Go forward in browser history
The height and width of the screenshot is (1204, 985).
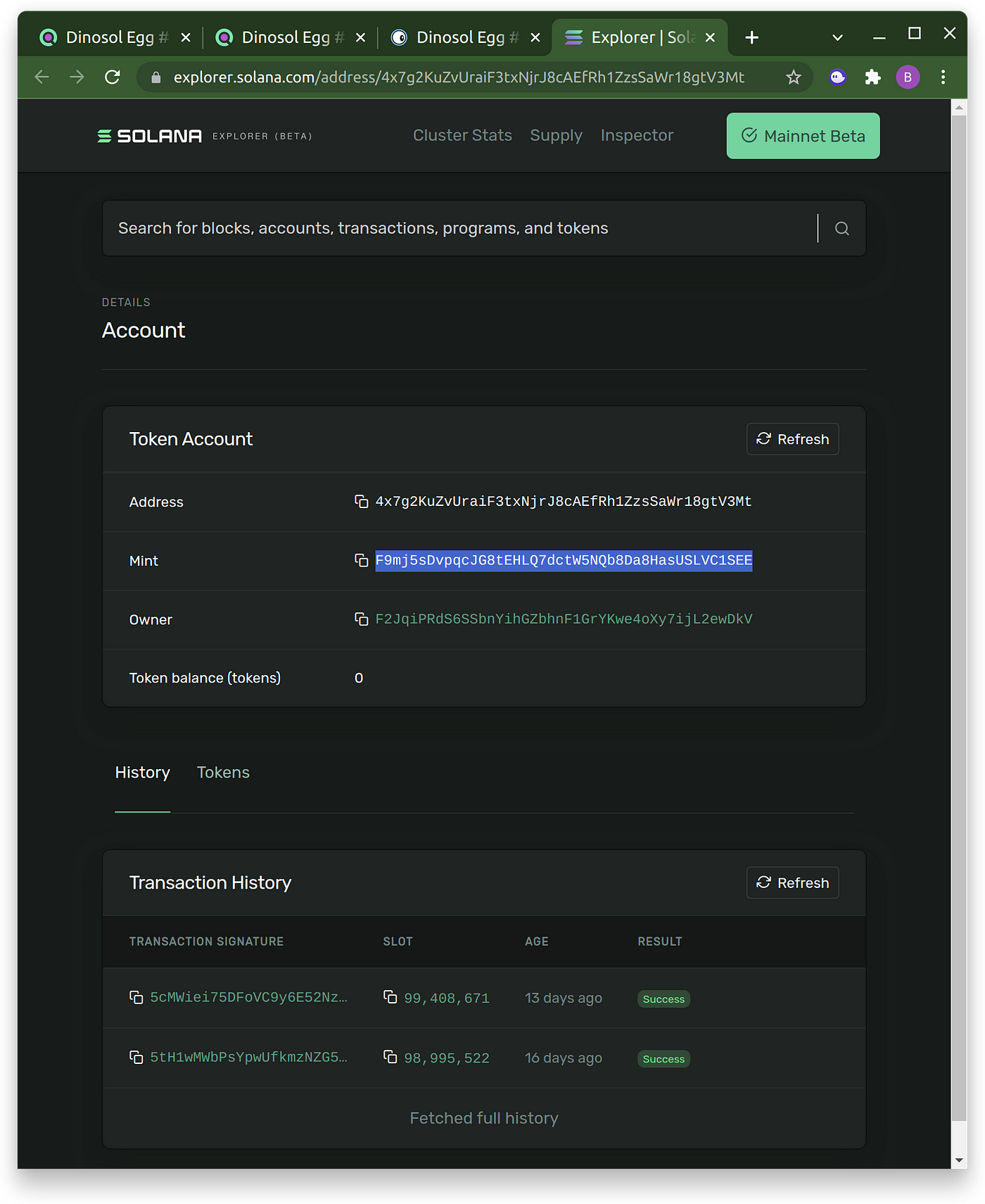coord(77,77)
